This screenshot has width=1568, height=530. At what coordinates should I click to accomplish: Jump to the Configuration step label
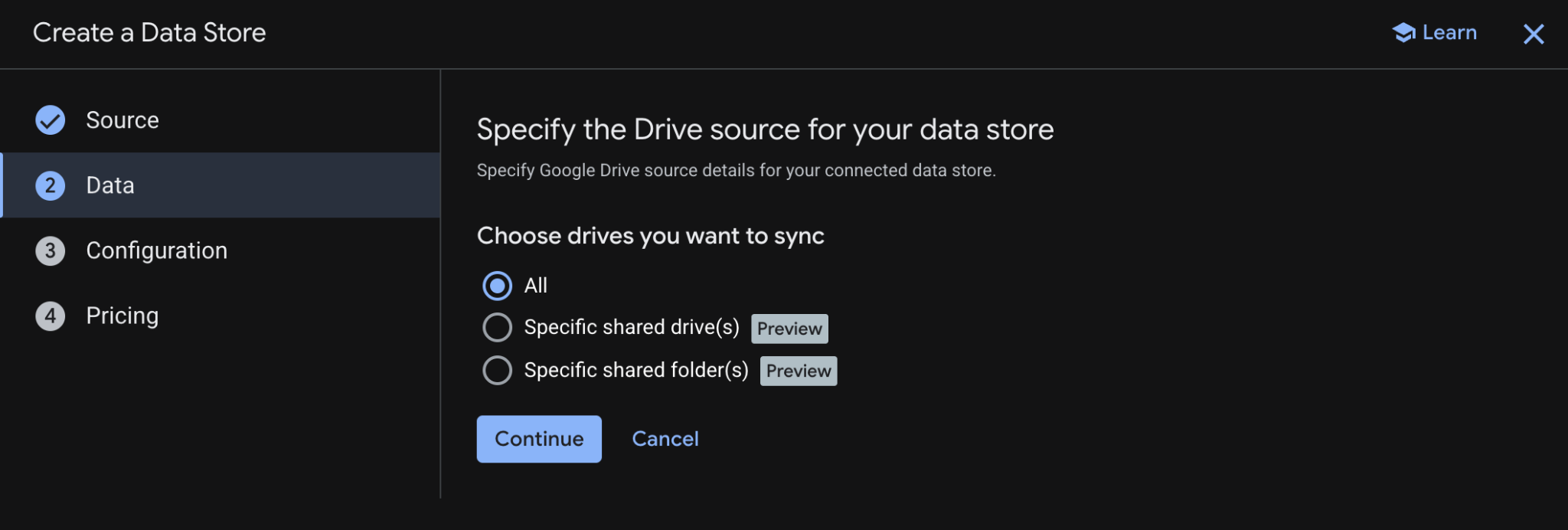pyautogui.click(x=156, y=250)
